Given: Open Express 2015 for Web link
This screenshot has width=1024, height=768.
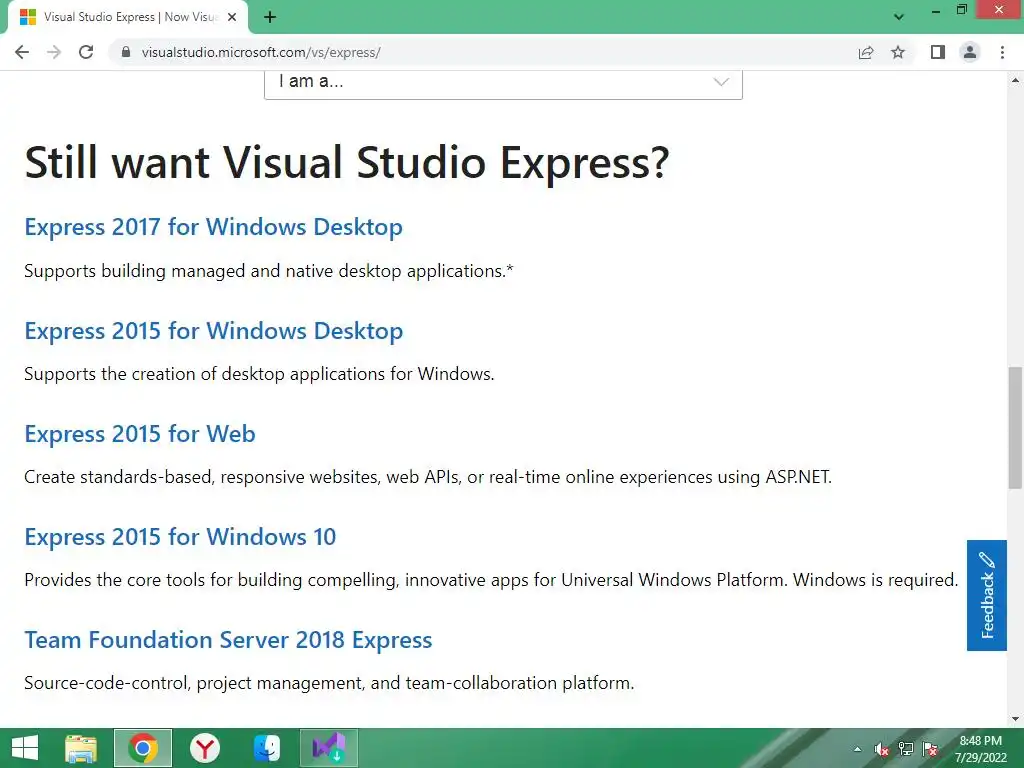Looking at the screenshot, I should [x=140, y=434].
